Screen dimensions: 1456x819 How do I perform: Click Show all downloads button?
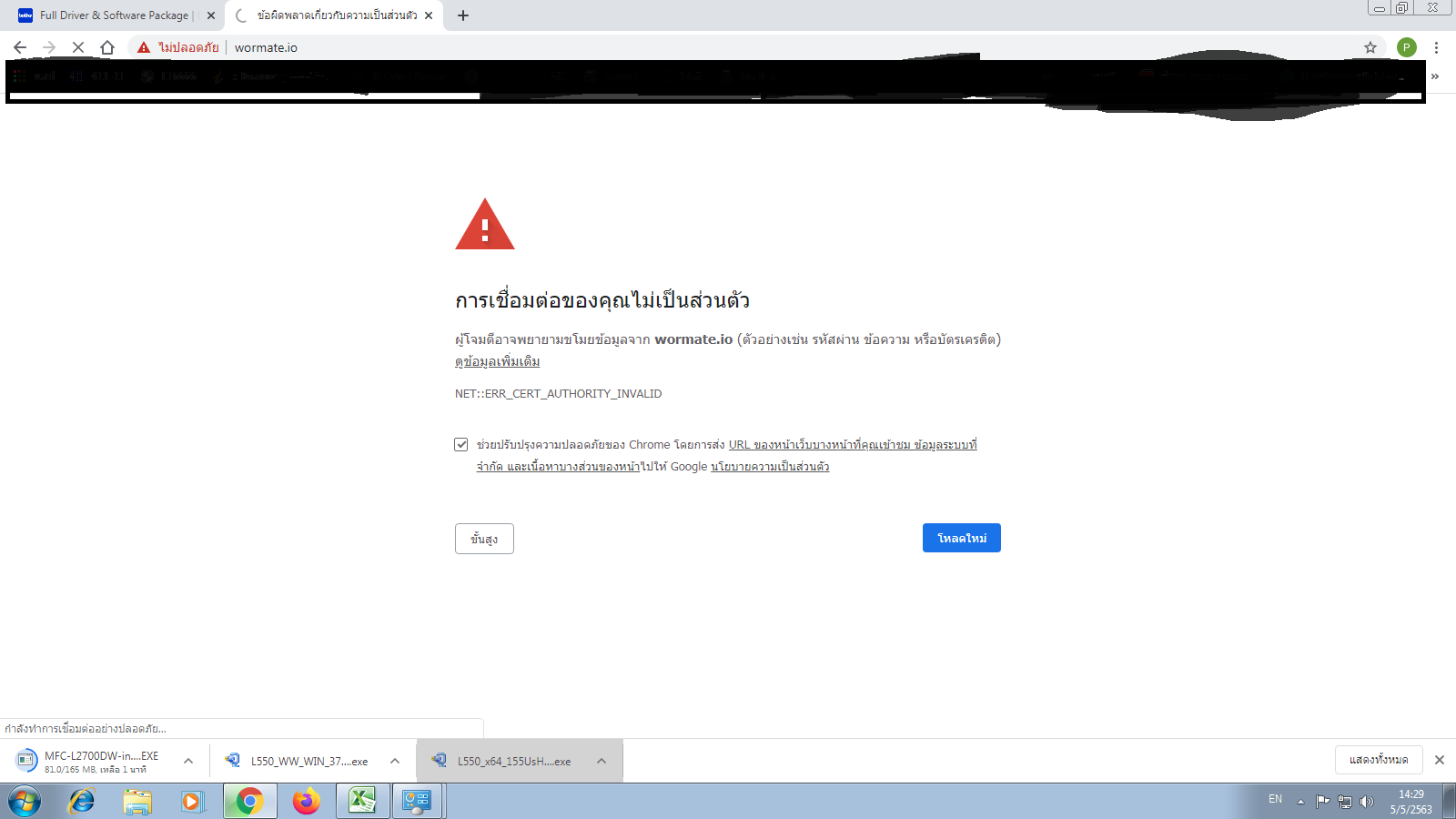pyautogui.click(x=1379, y=760)
